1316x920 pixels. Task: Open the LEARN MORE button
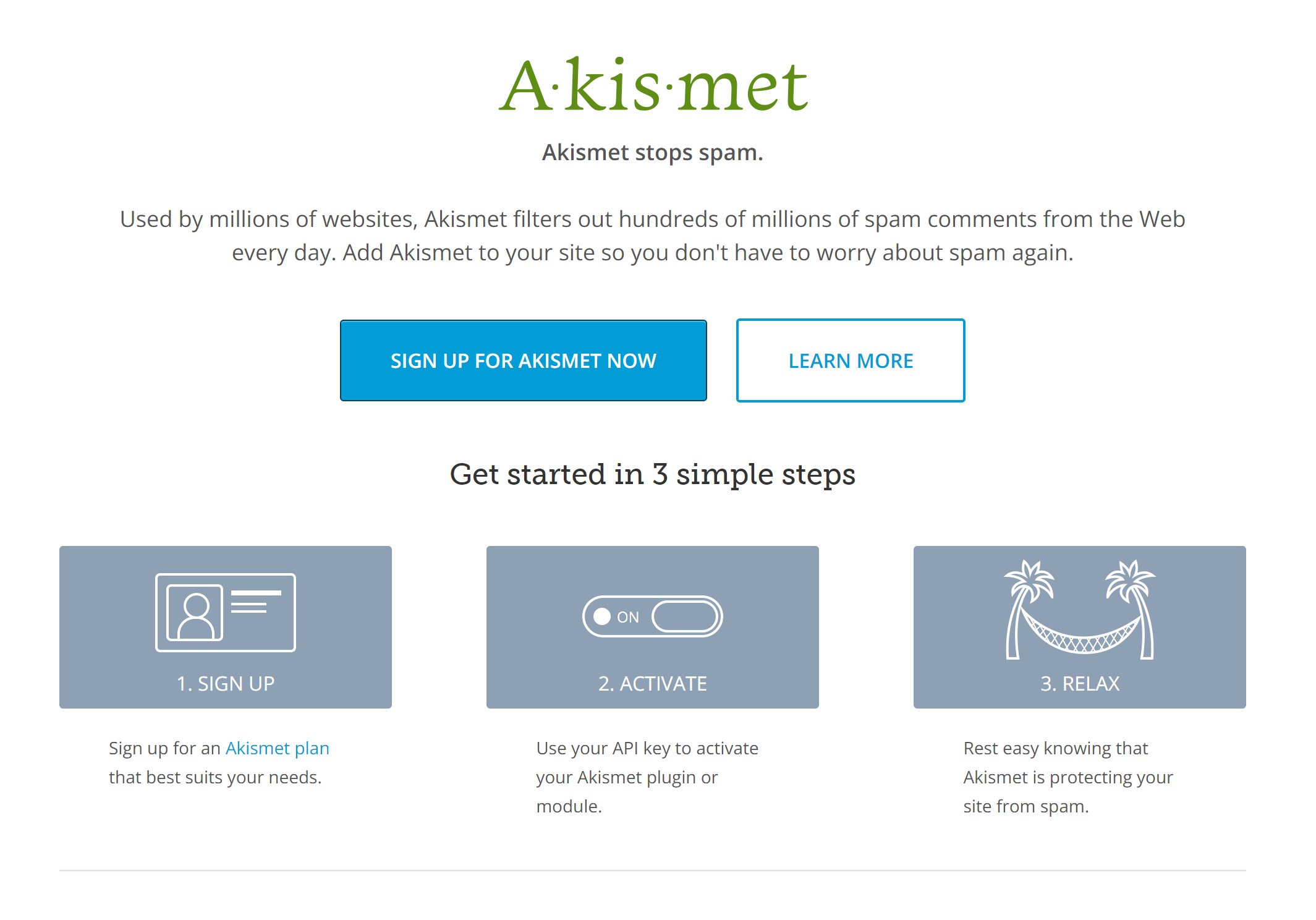(x=851, y=360)
